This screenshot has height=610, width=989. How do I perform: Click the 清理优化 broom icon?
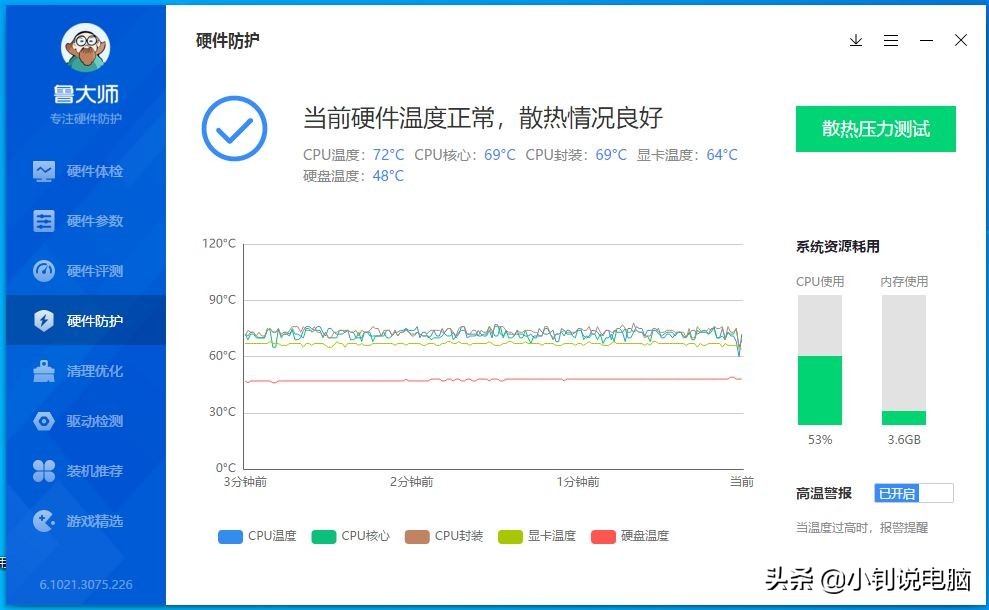tap(44, 371)
